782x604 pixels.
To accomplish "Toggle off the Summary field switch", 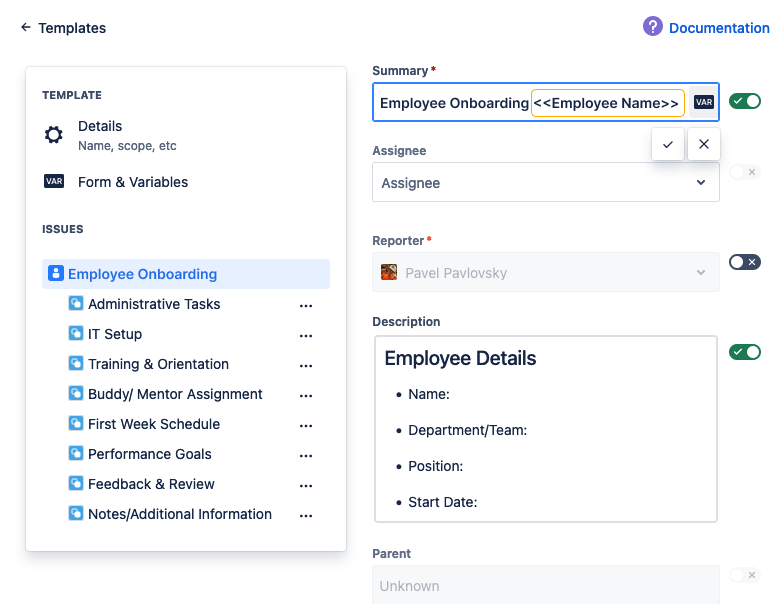I will click(x=745, y=101).
